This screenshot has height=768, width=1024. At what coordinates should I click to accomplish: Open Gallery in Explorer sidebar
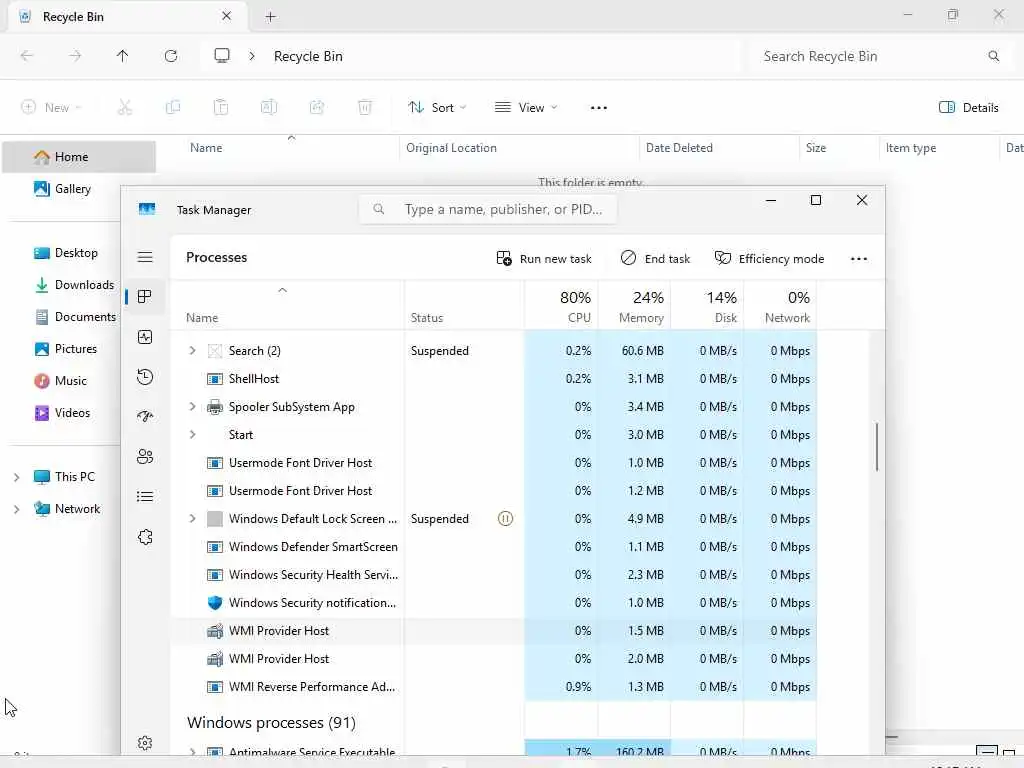[x=63, y=189]
